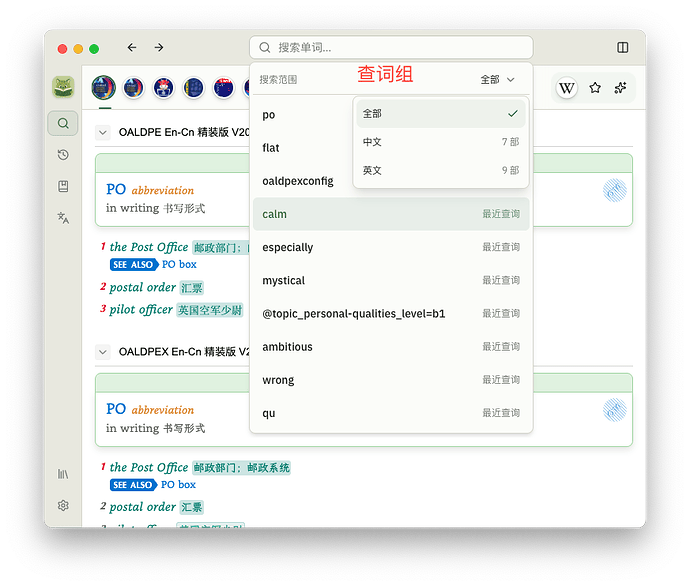Select the third dictionary avatar icon
Viewport: 690px width, 586px height.
coord(163,87)
